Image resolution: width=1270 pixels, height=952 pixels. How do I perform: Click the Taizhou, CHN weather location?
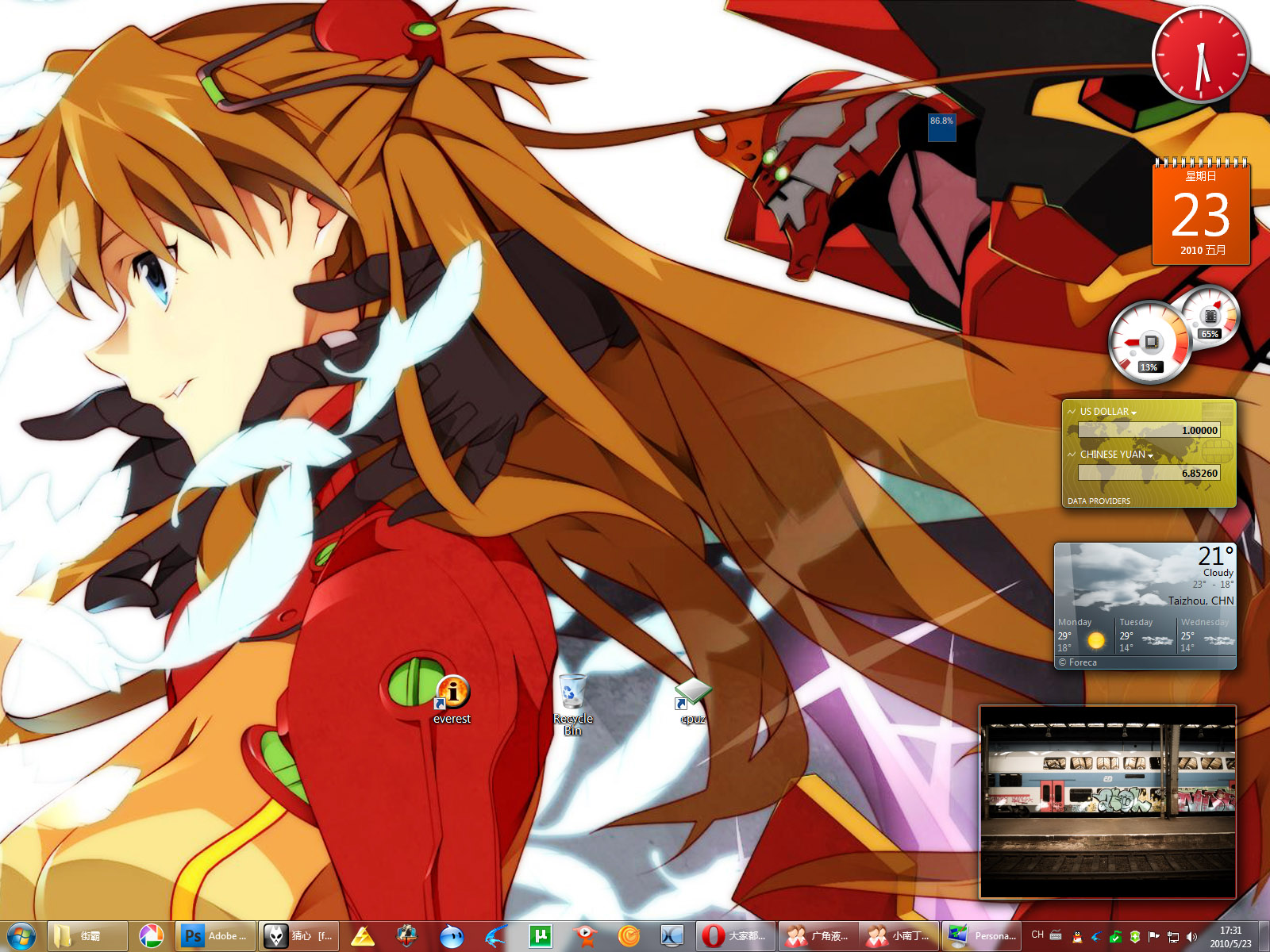pyautogui.click(x=1201, y=601)
